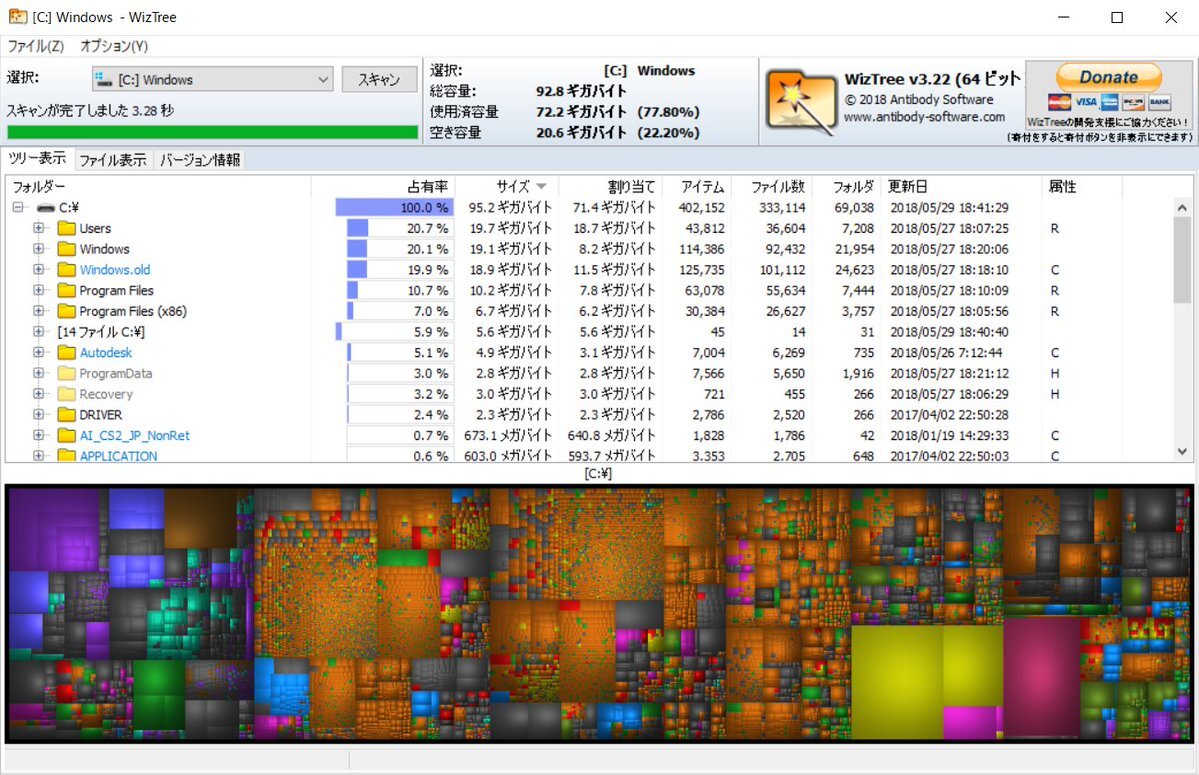Click the C: drive icon in tree
This screenshot has width=1199, height=775.
tap(46, 207)
